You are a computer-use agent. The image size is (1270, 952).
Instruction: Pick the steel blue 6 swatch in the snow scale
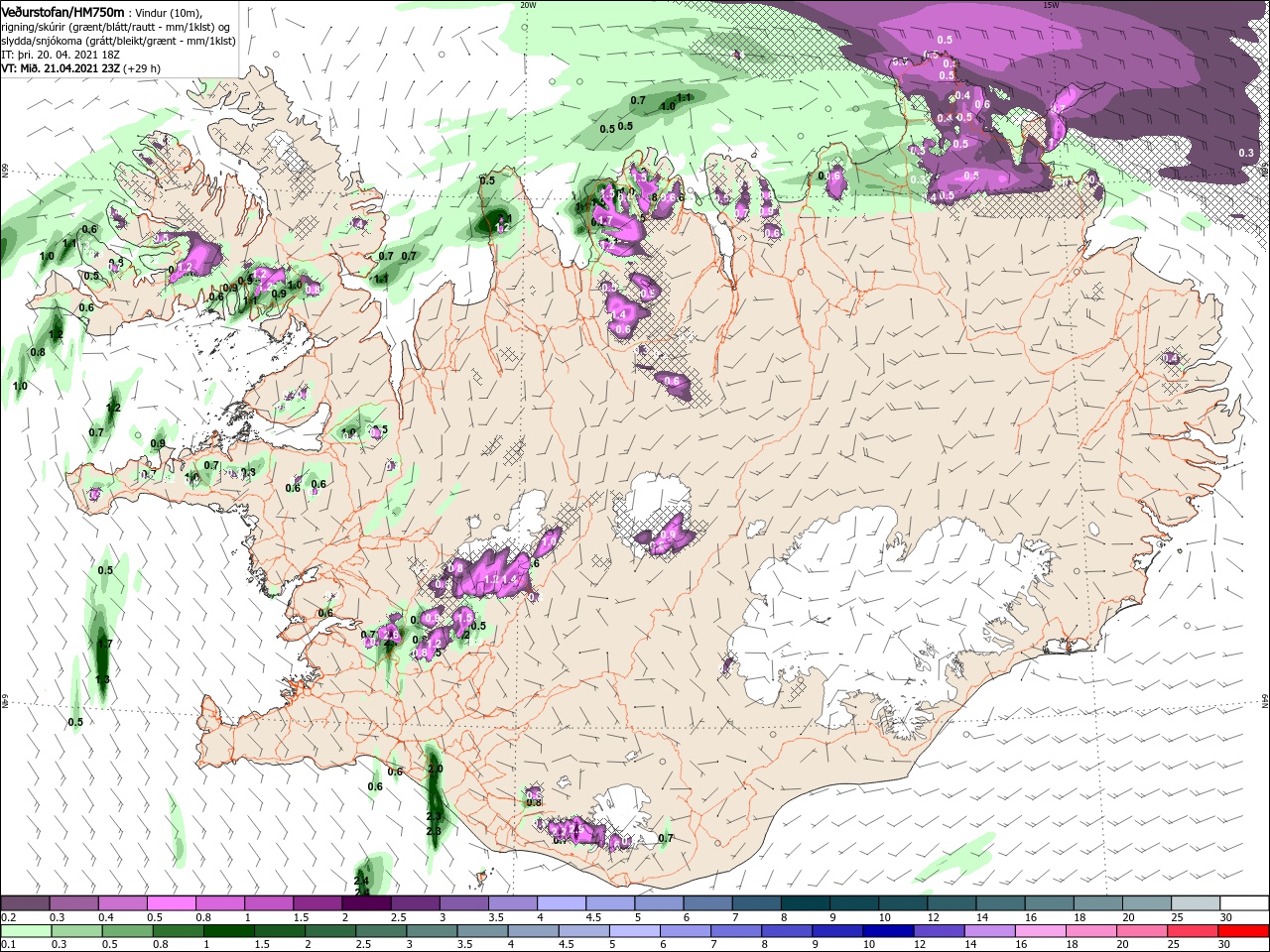[x=707, y=903]
